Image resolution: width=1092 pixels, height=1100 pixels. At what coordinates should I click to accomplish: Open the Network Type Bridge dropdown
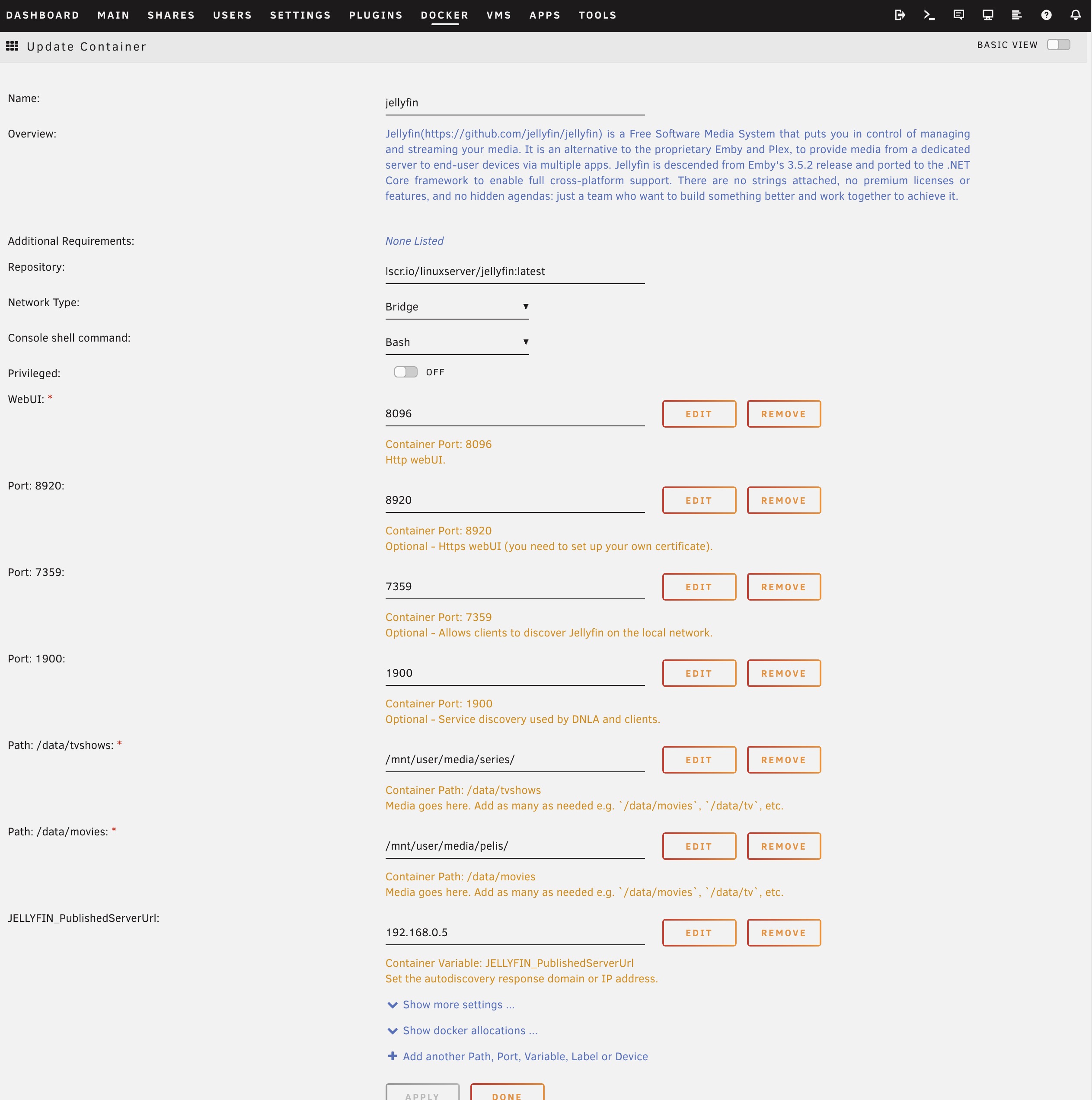pyautogui.click(x=457, y=307)
